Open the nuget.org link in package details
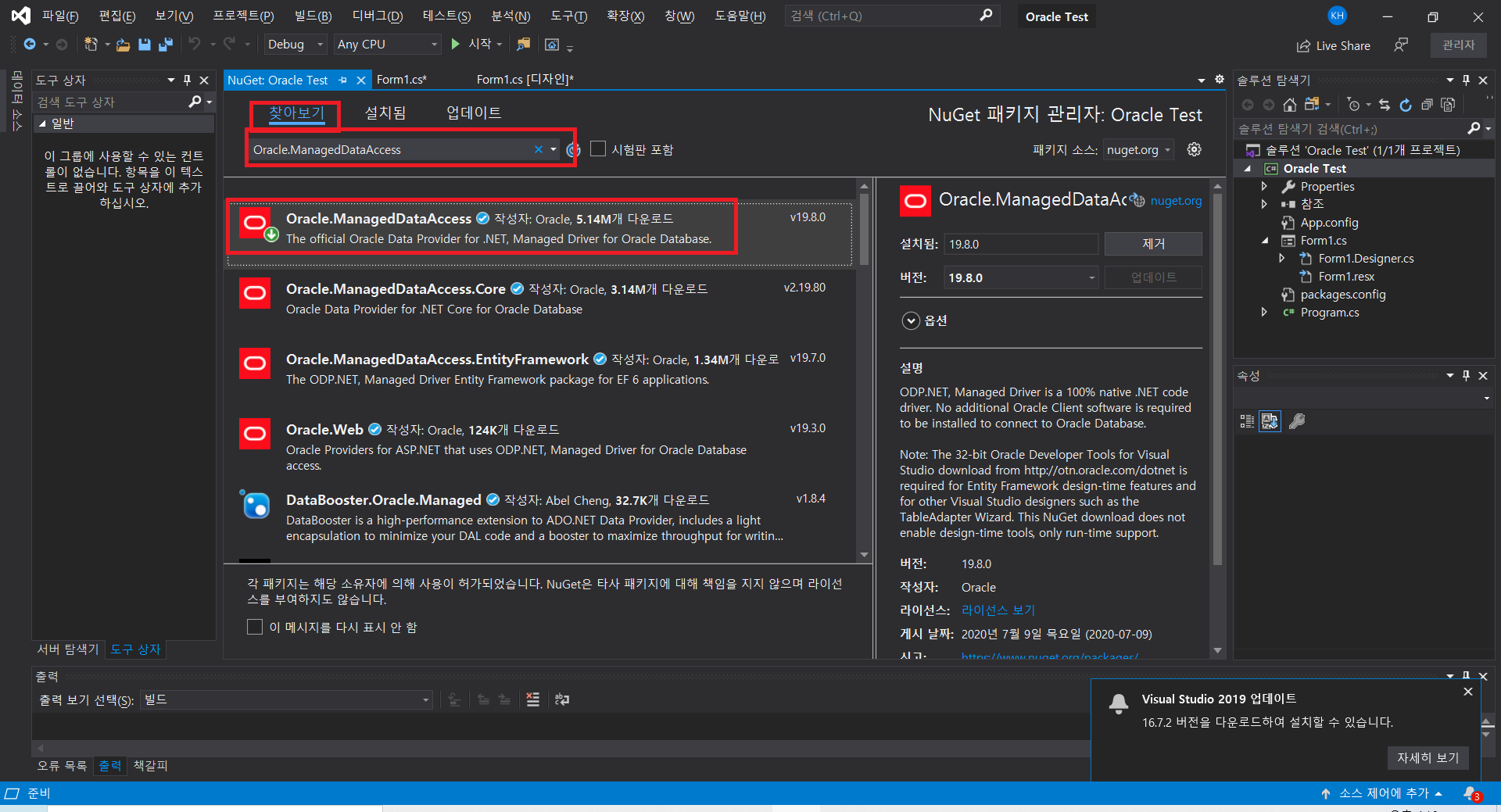This screenshot has height=812, width=1501. point(1176,200)
